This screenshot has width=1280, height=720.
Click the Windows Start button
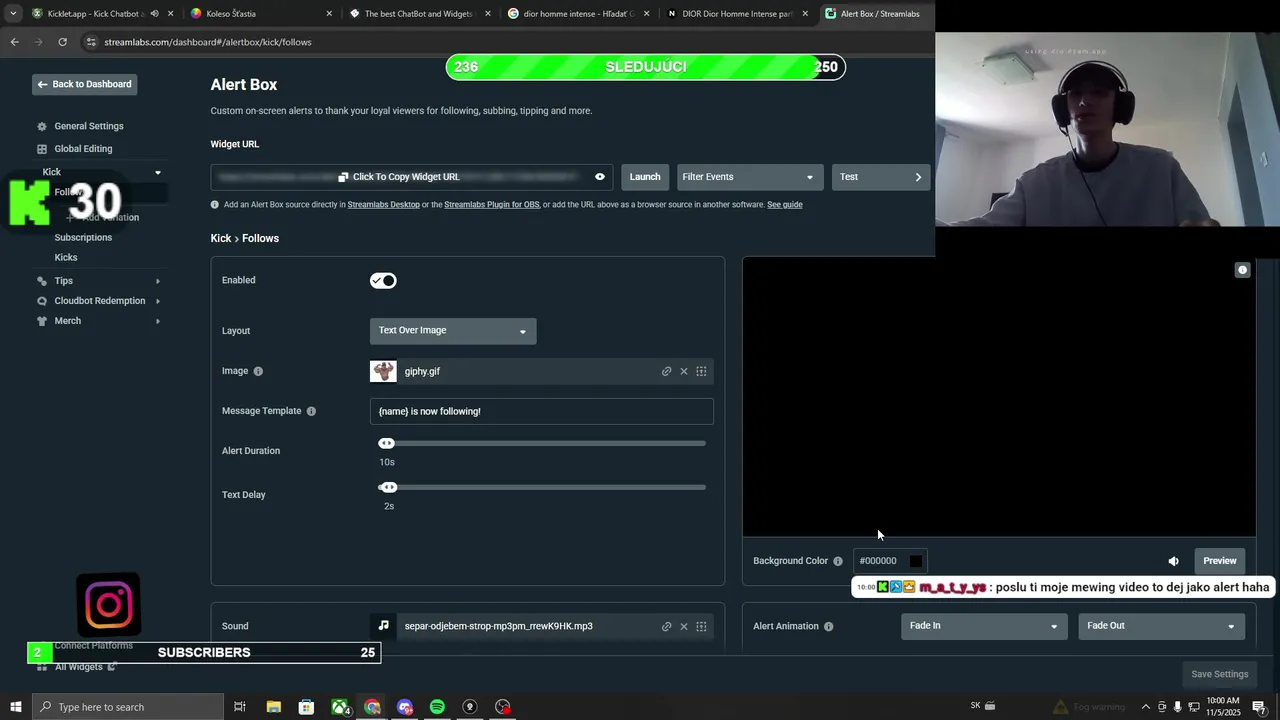point(15,707)
